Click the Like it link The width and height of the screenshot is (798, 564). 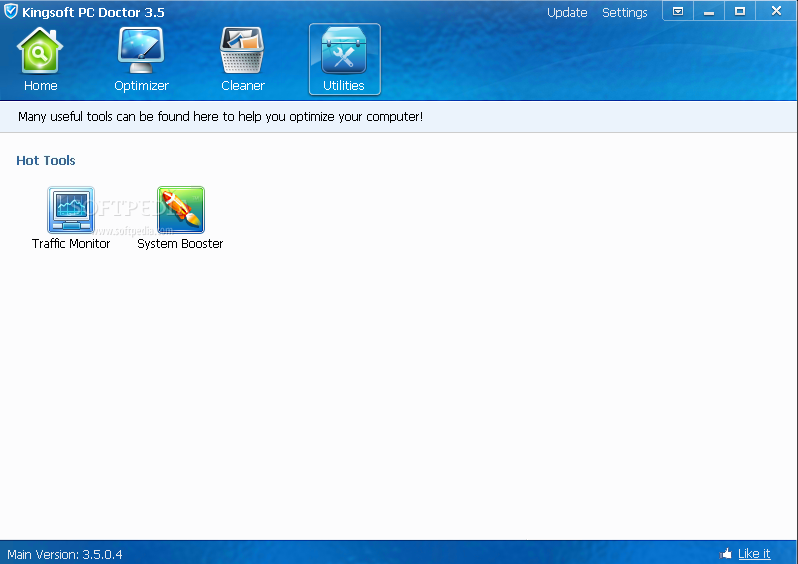(x=754, y=553)
